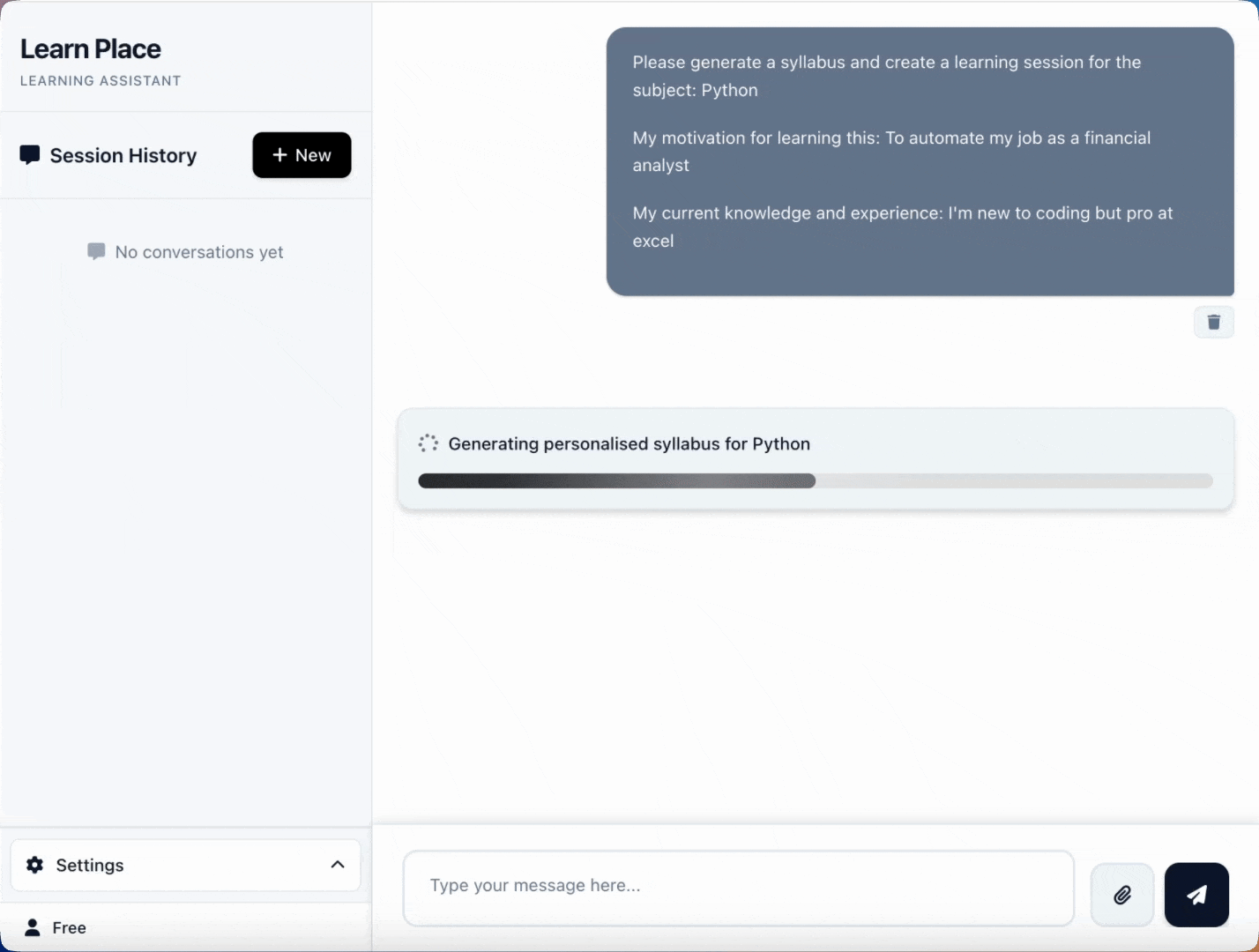This screenshot has height=952, width=1259.
Task: Click the syllabus generation spinner icon
Action: pyautogui.click(x=428, y=443)
